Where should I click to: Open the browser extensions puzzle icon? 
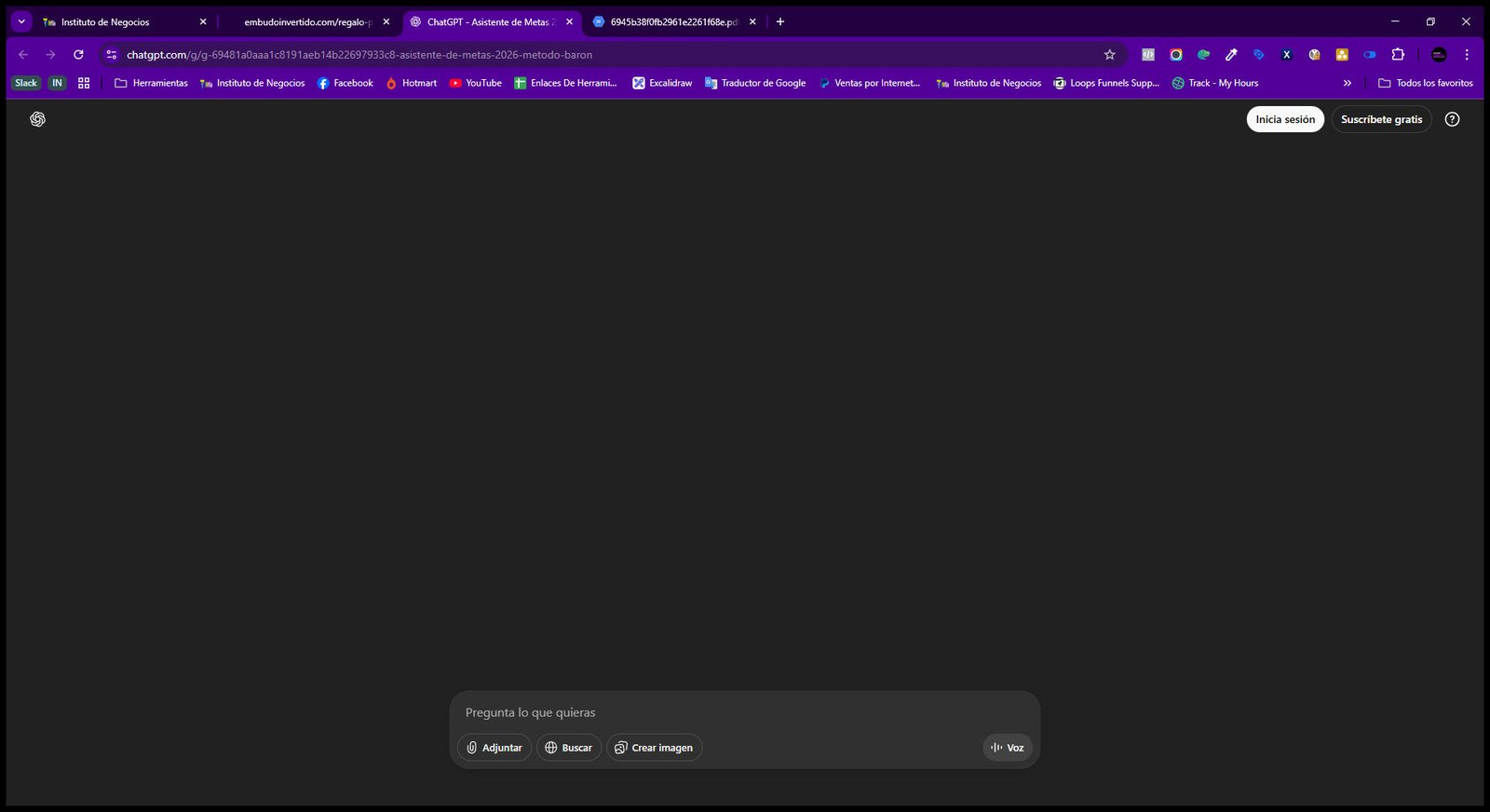click(1398, 55)
